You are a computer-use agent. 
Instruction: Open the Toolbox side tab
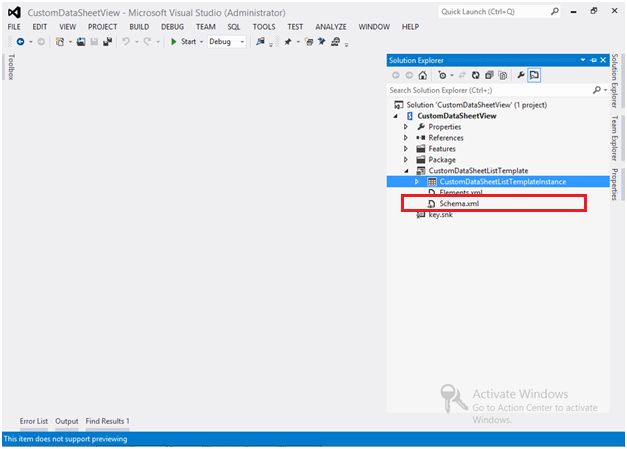(11, 67)
